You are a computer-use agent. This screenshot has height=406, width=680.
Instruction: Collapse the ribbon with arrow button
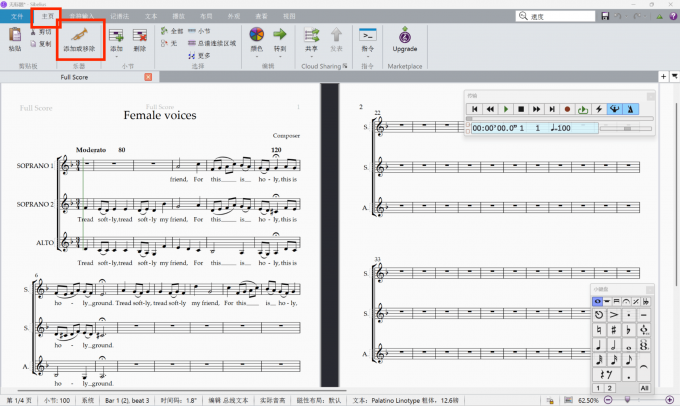point(659,16)
